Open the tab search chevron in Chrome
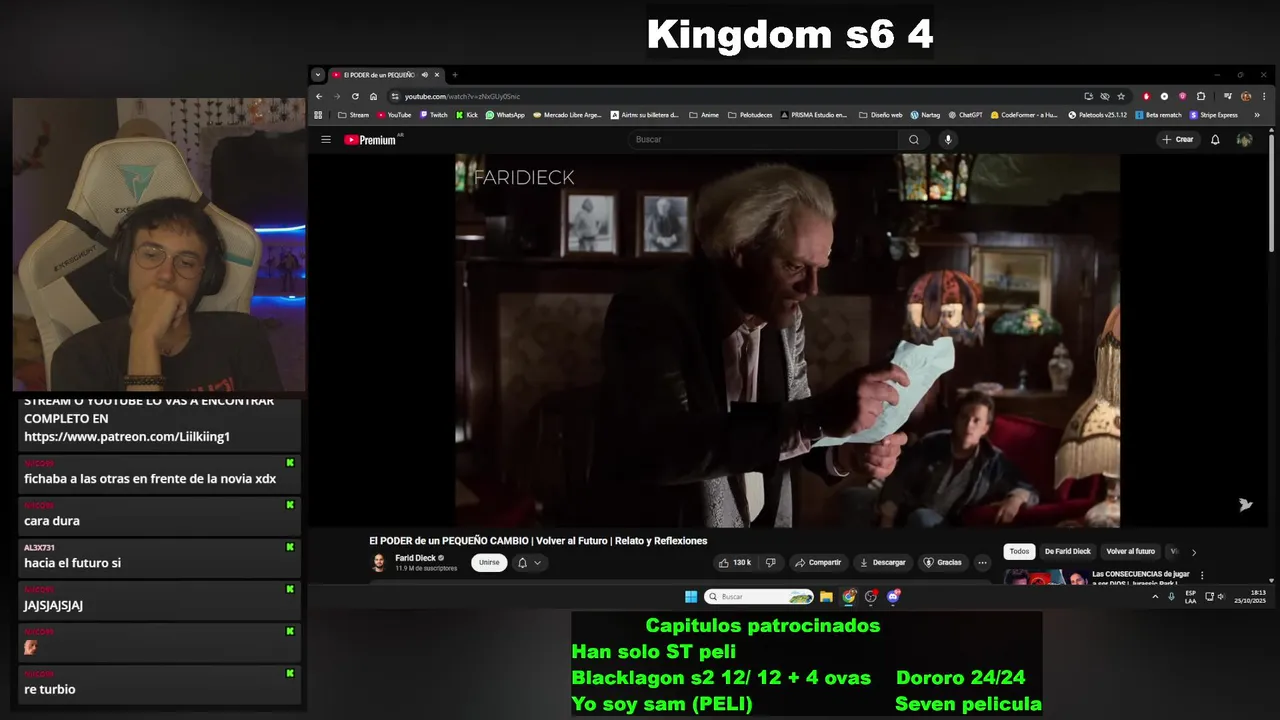 (x=318, y=75)
